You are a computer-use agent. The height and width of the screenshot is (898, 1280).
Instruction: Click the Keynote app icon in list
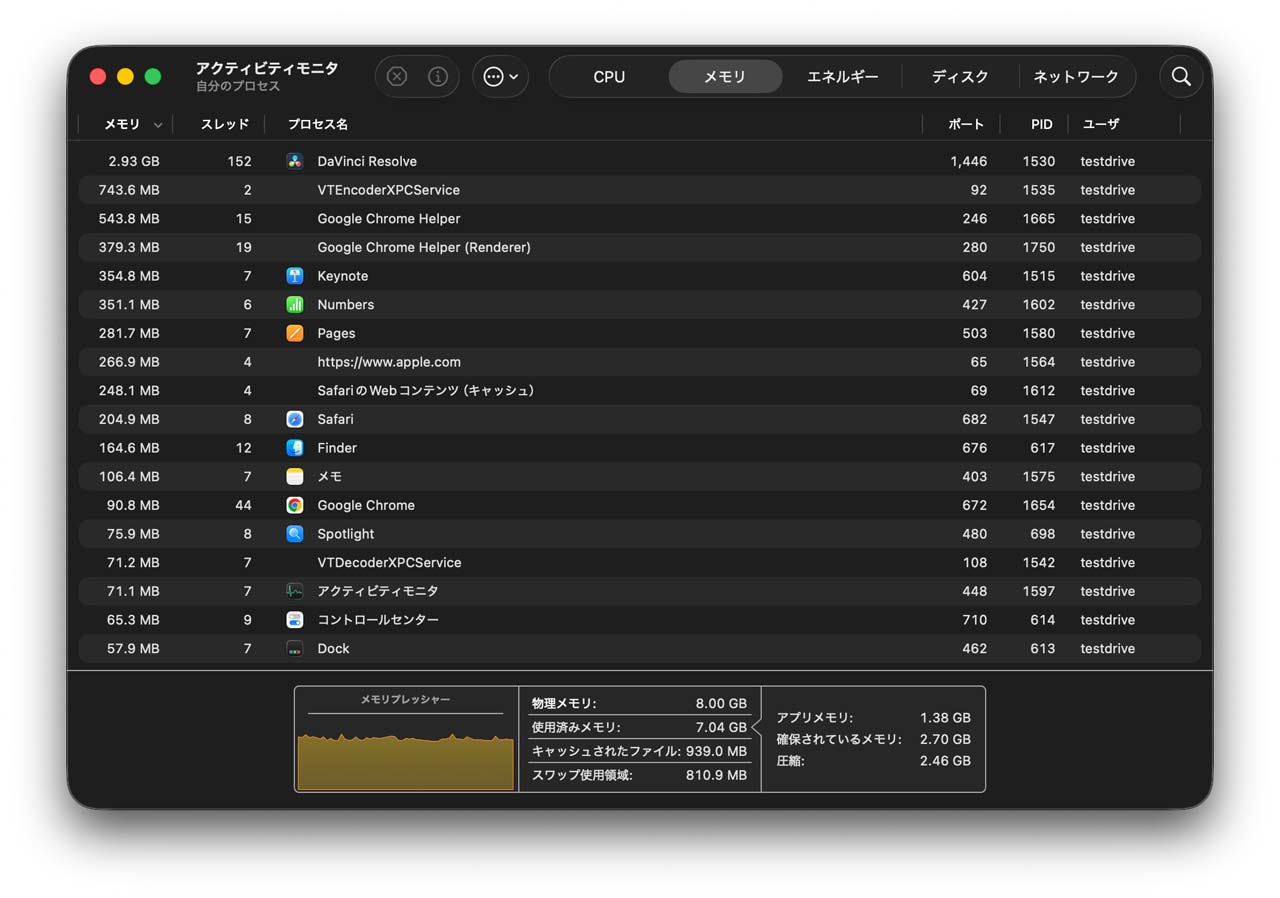click(295, 276)
